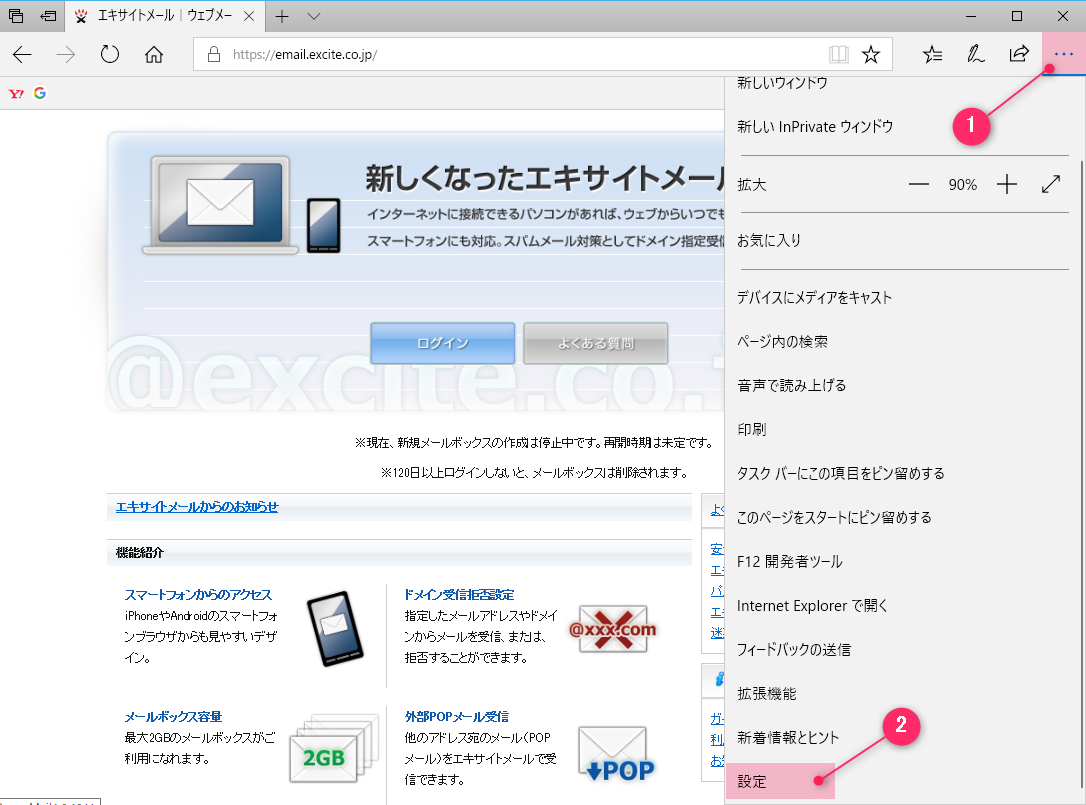Open the Hub favorites list icon

point(932,54)
